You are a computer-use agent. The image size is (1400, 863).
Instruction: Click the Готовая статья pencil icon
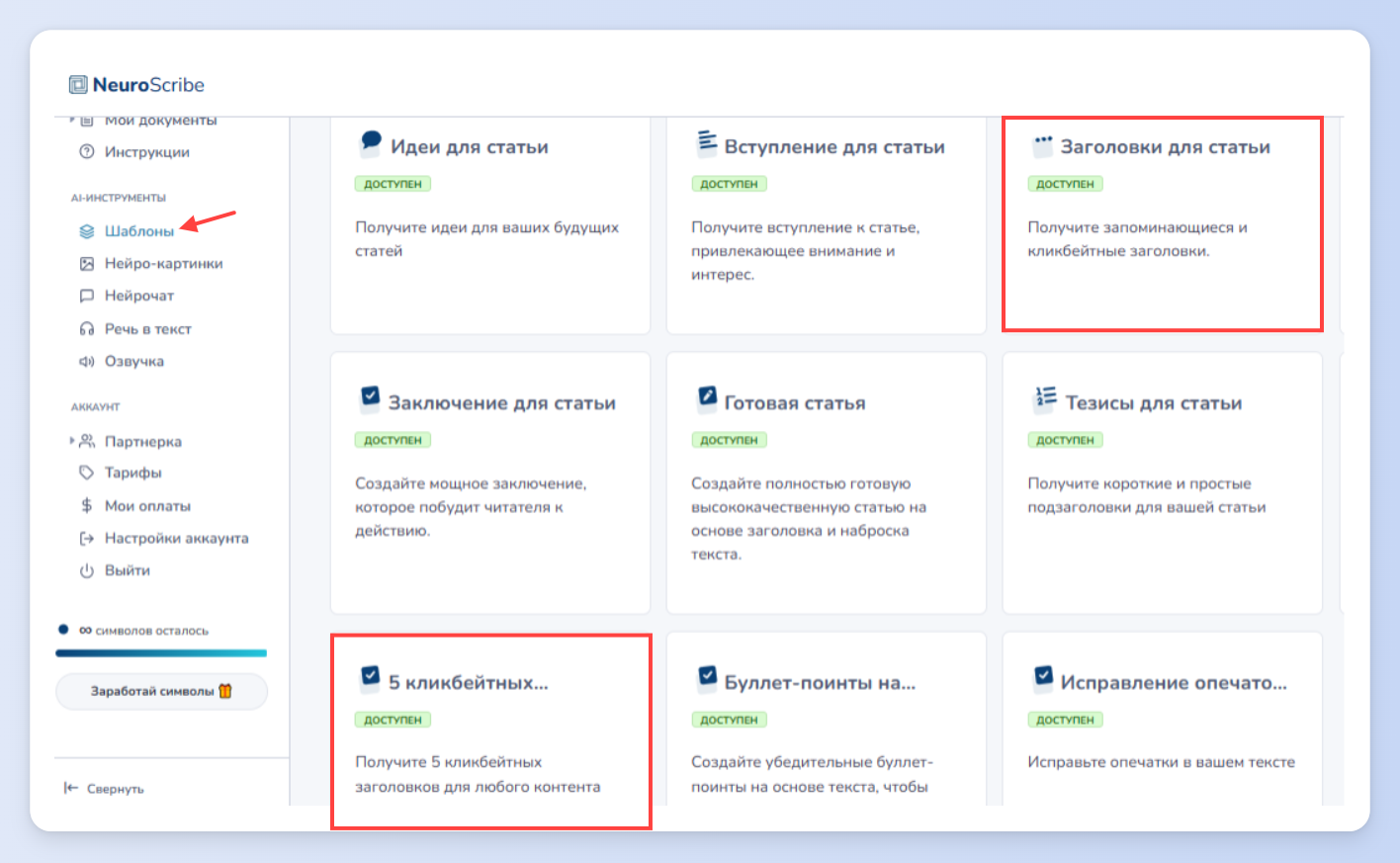(707, 398)
